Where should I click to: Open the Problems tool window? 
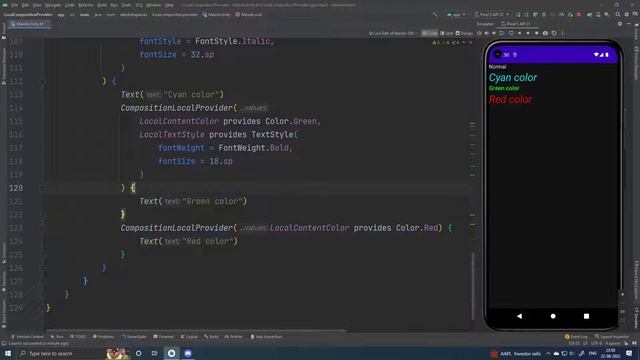point(103,337)
